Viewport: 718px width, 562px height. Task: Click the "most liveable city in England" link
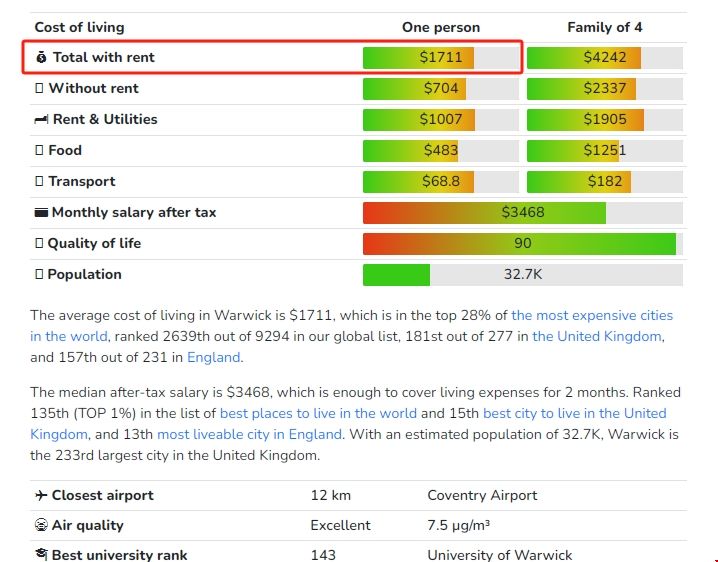(249, 434)
